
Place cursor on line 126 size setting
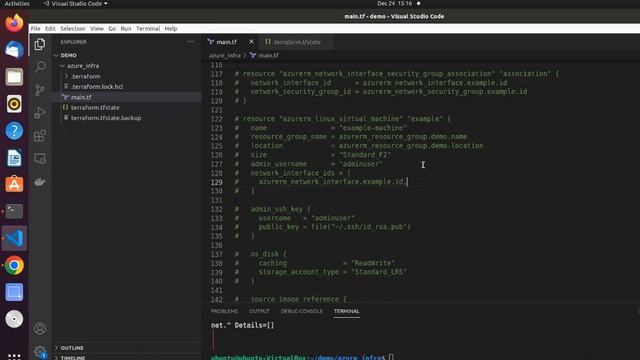[313, 155]
